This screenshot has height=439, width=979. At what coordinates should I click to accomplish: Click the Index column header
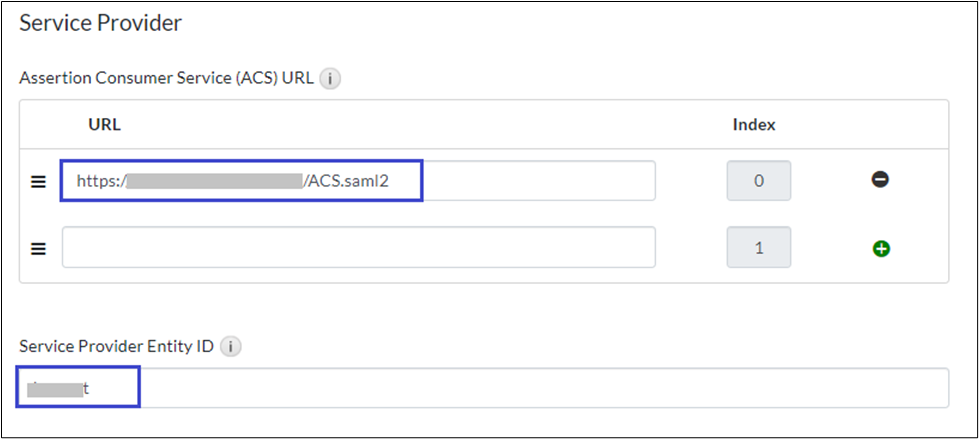tap(754, 125)
